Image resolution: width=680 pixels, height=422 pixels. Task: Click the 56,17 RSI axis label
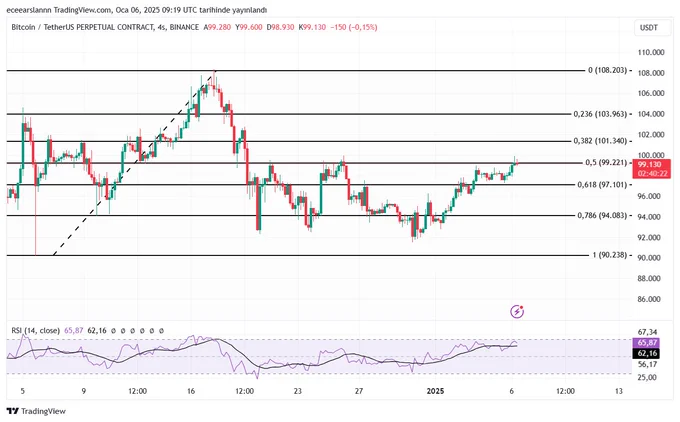(647, 365)
